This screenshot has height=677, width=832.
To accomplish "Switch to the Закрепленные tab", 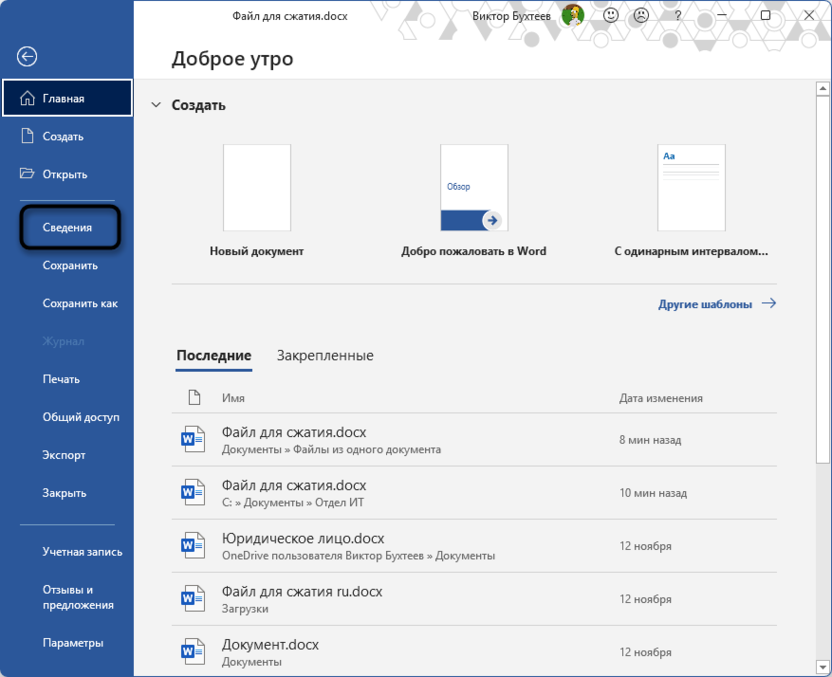I will coord(326,355).
